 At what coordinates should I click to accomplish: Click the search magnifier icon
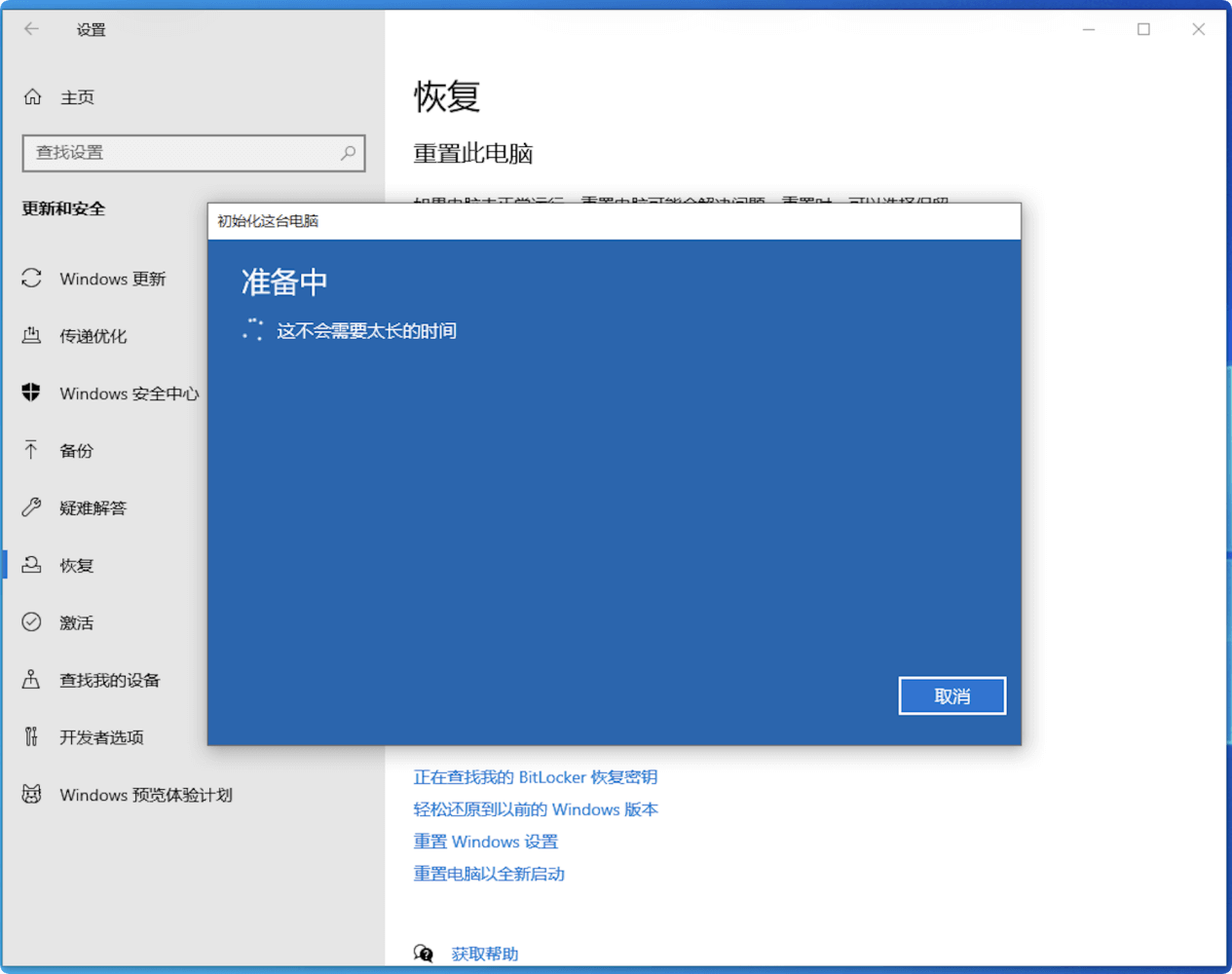pyautogui.click(x=348, y=153)
